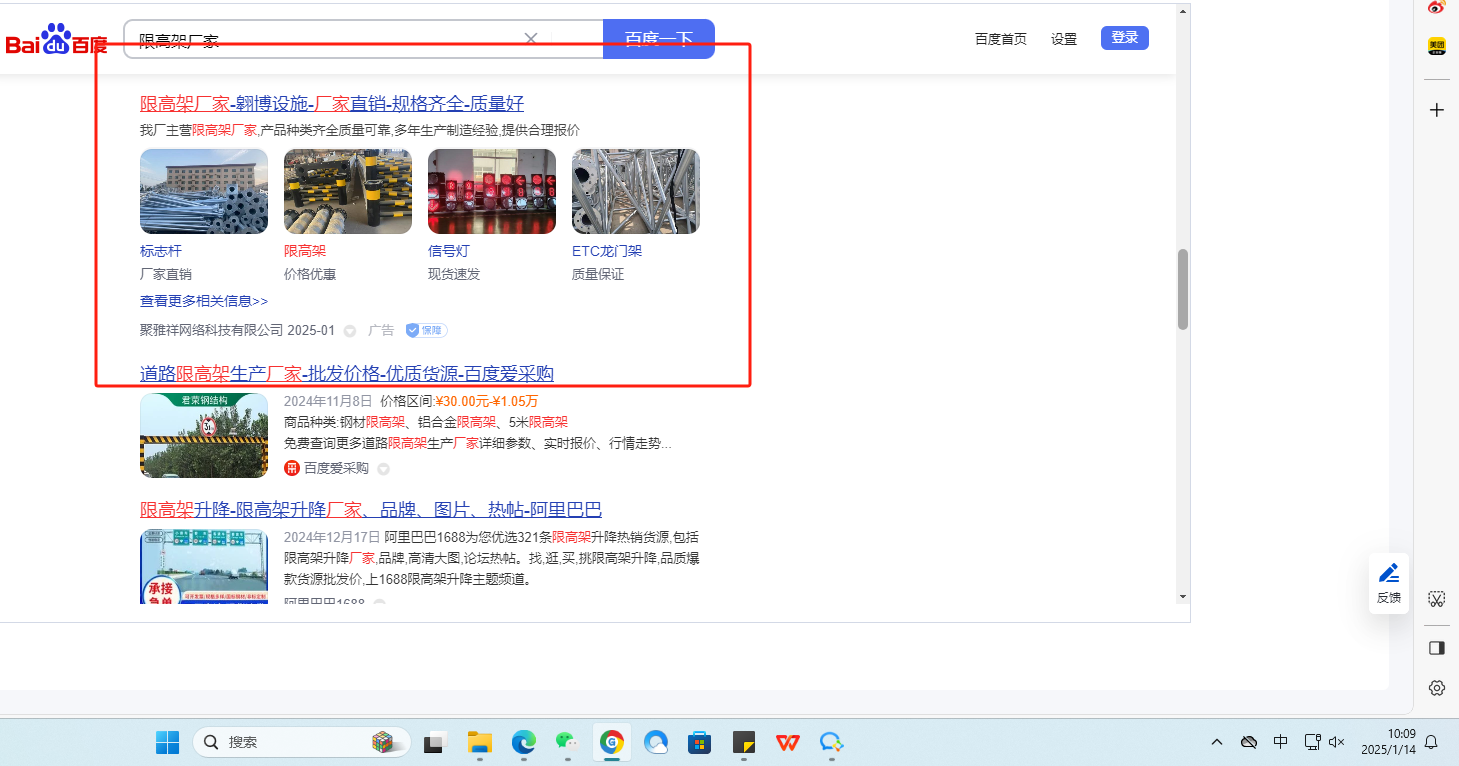Toggle the muted volume icon in tray
This screenshot has width=1459, height=766.
1336,742
